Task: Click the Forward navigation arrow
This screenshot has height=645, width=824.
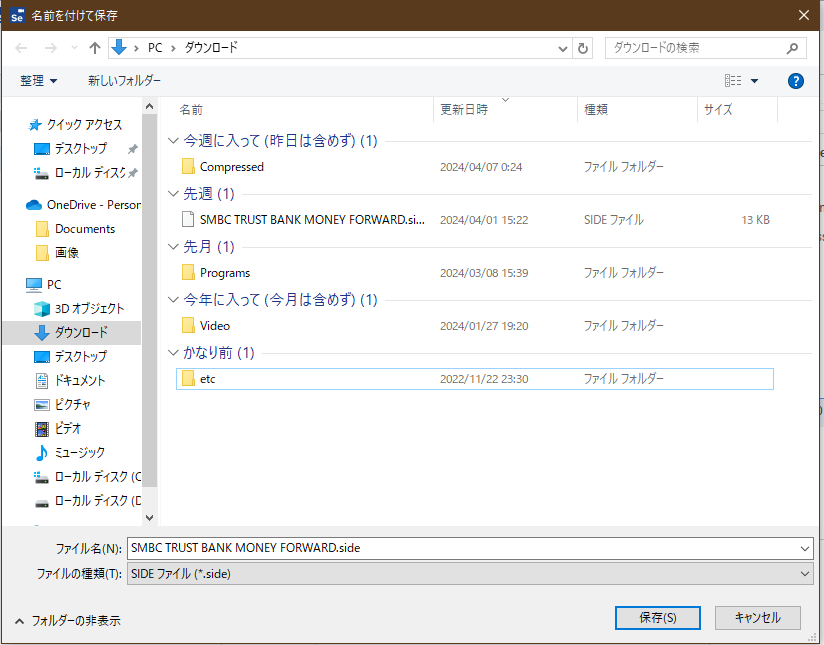Action: (50, 48)
